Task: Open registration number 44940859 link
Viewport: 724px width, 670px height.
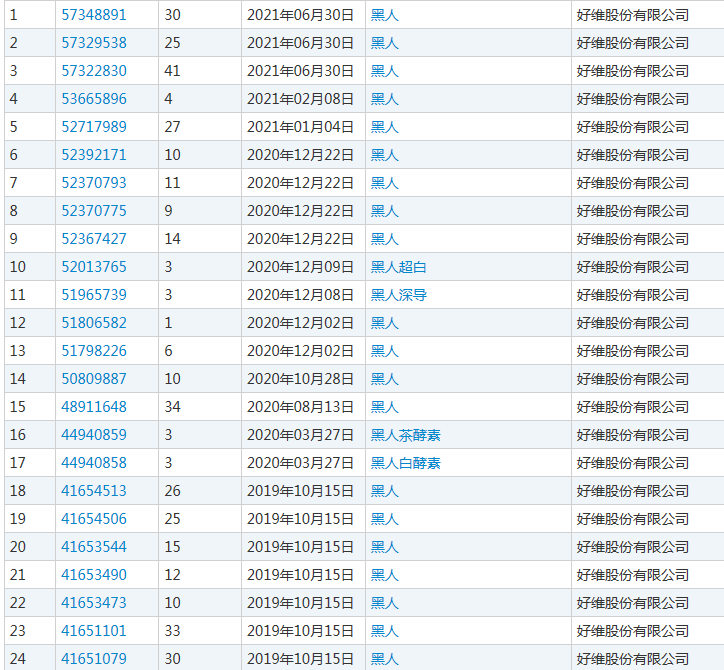Action: [94, 435]
